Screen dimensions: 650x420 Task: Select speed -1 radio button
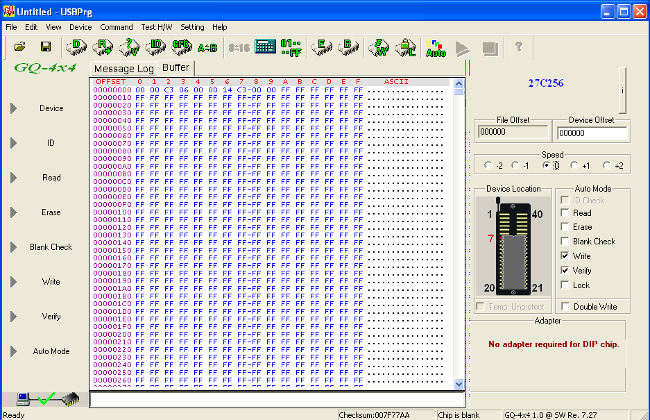pyautogui.click(x=515, y=165)
